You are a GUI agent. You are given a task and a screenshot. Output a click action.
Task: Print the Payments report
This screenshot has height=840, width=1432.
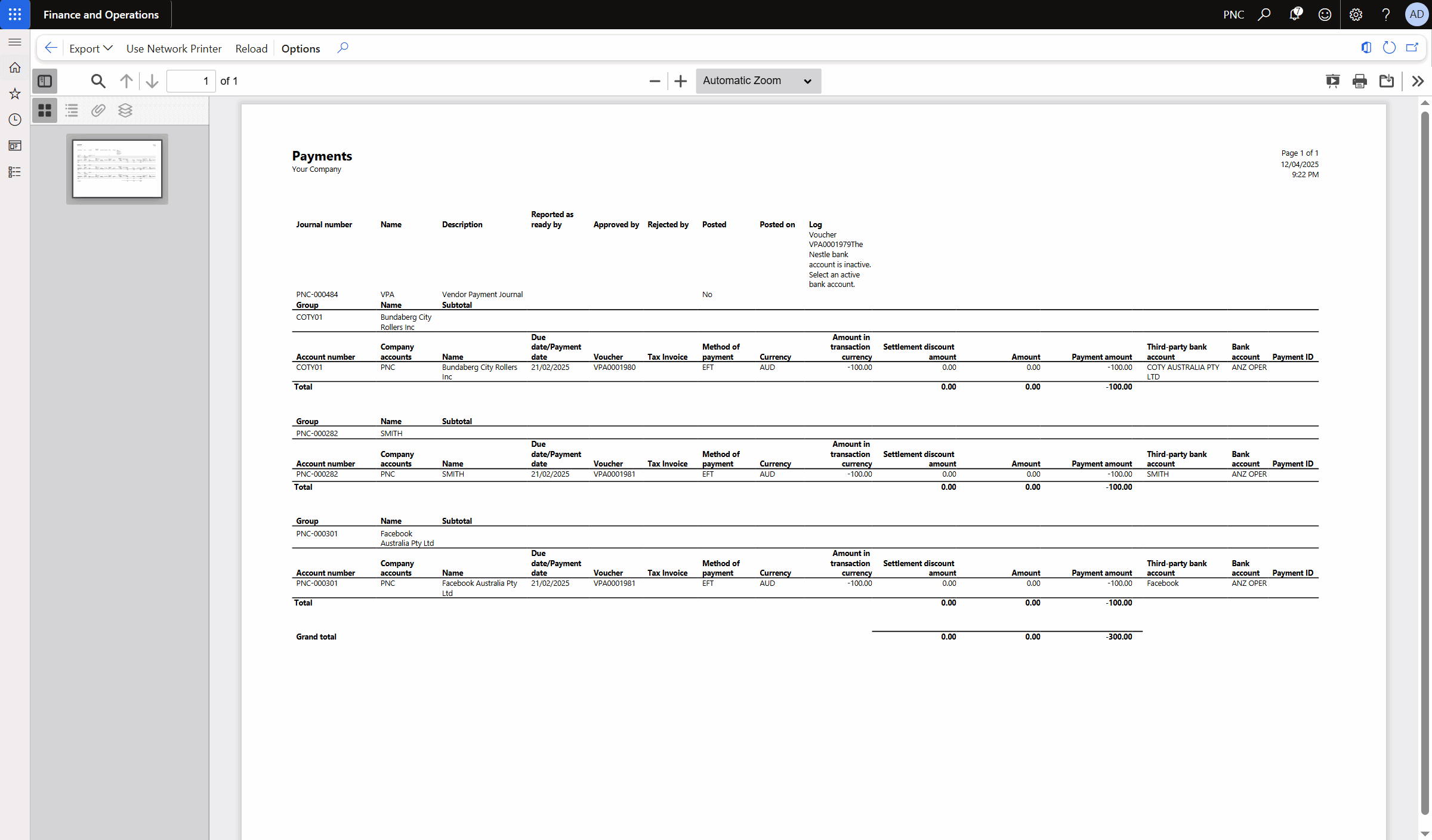(x=1360, y=81)
